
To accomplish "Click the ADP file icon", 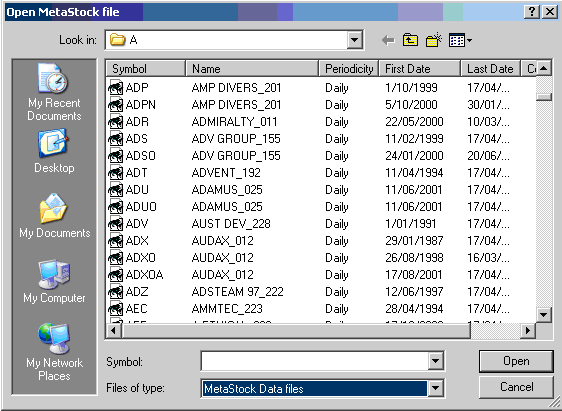I will (115, 88).
